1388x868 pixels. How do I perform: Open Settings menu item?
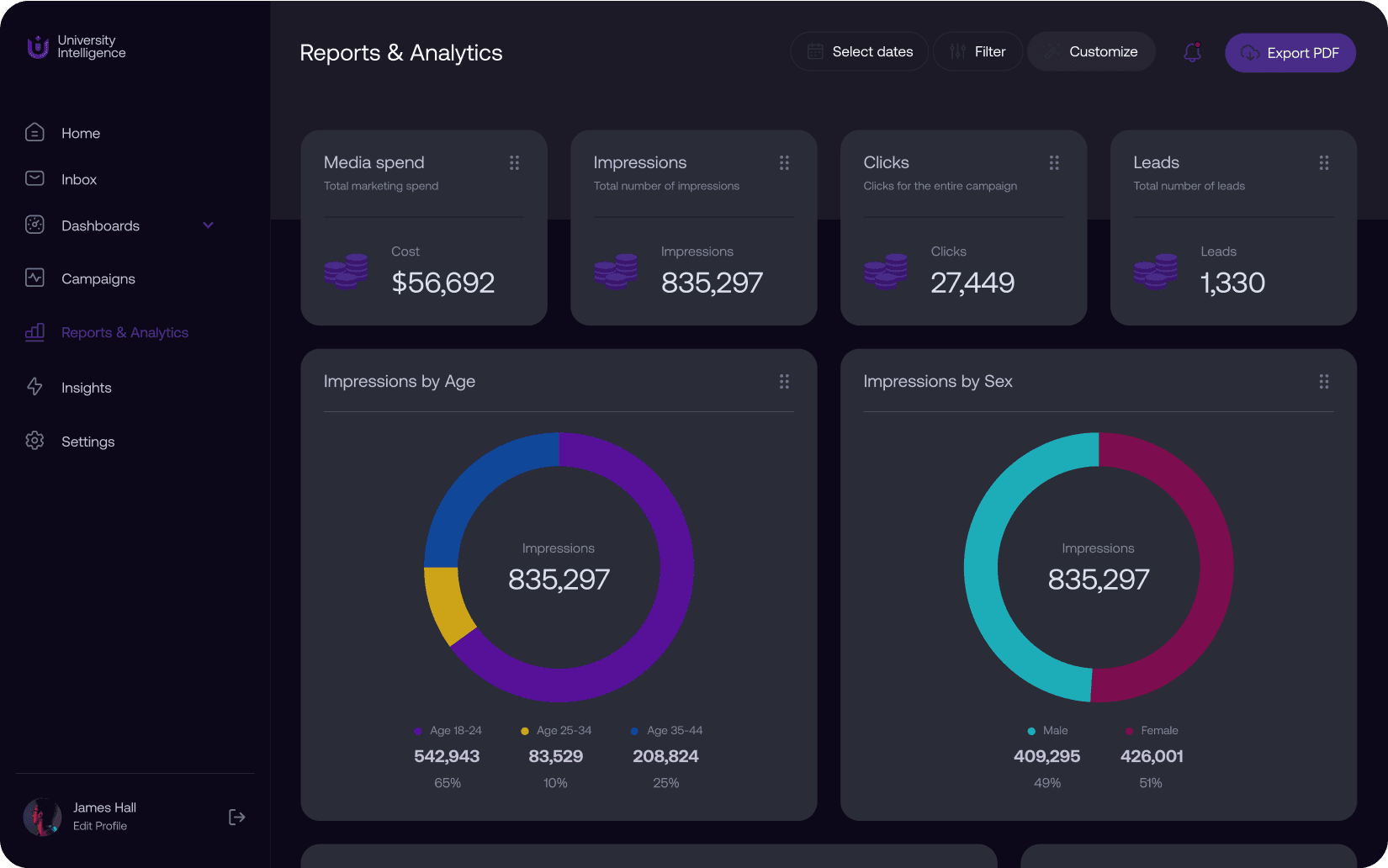tap(87, 442)
